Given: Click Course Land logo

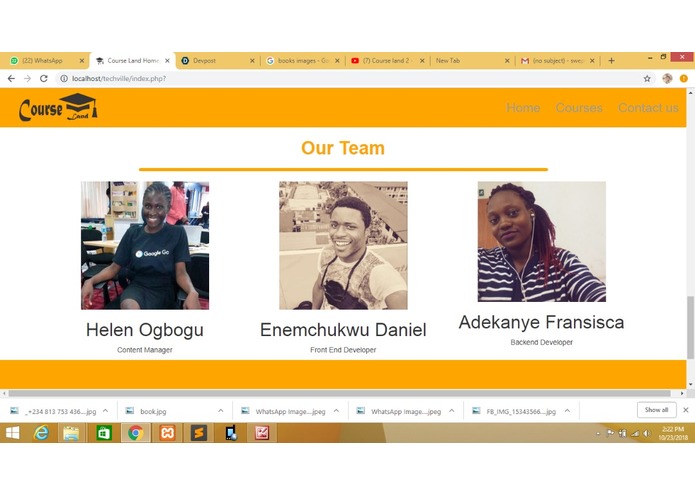Looking at the screenshot, I should pos(58,107).
